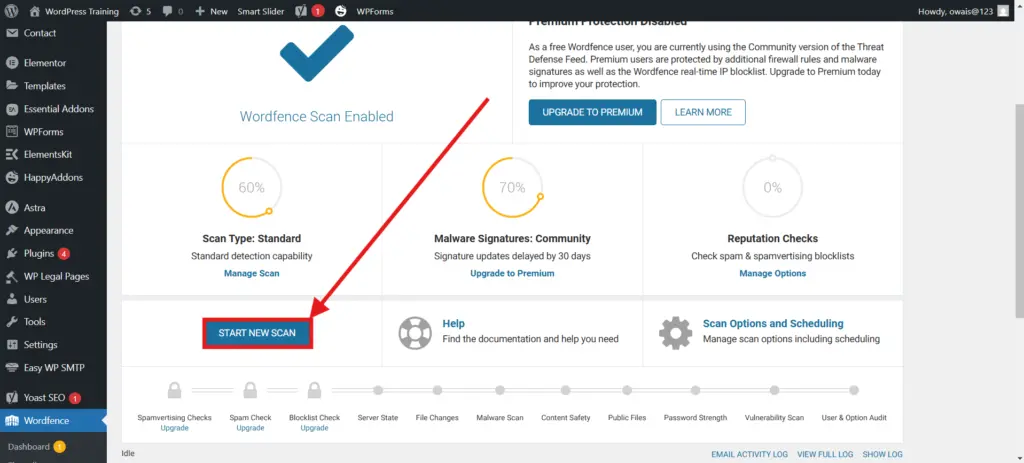Click Upgrade under Spamvertising Checks
The image size is (1024, 463).
(174, 428)
